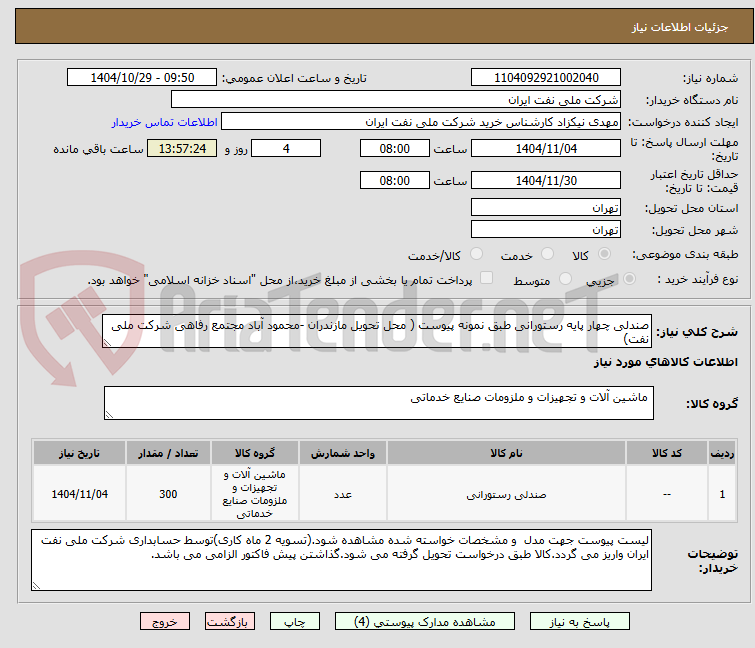Click the تاریخ نیاز column header
This screenshot has height=648, width=755.
79,453
